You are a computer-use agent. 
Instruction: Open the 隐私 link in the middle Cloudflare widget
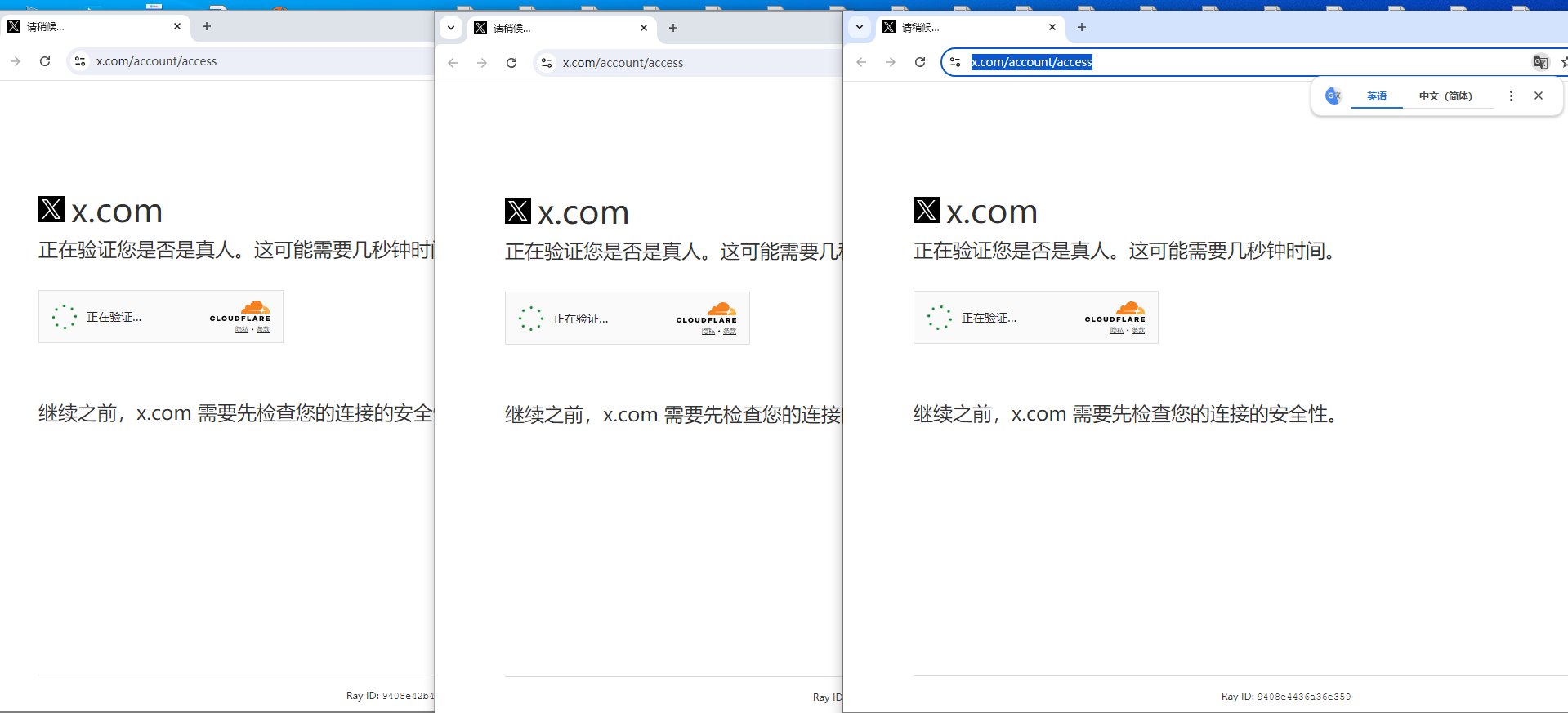click(x=708, y=332)
